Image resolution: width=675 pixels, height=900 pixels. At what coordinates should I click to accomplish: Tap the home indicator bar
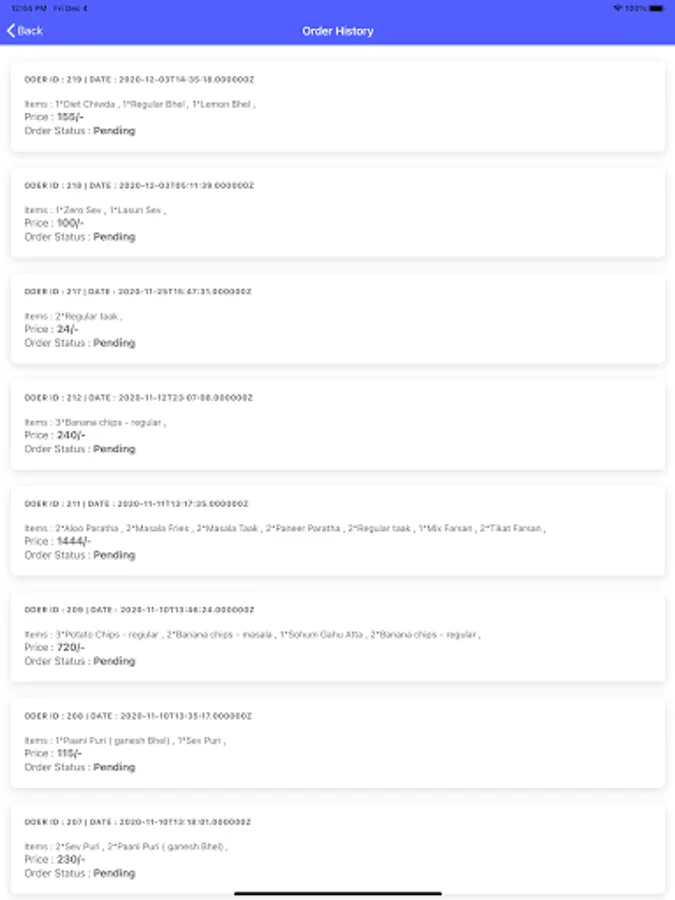(x=338, y=893)
